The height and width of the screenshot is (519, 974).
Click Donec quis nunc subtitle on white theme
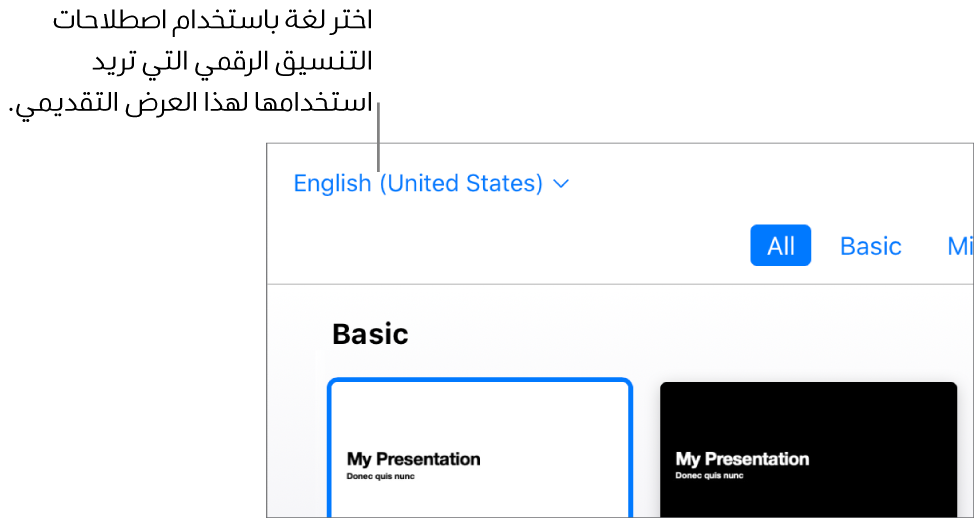pos(381,477)
